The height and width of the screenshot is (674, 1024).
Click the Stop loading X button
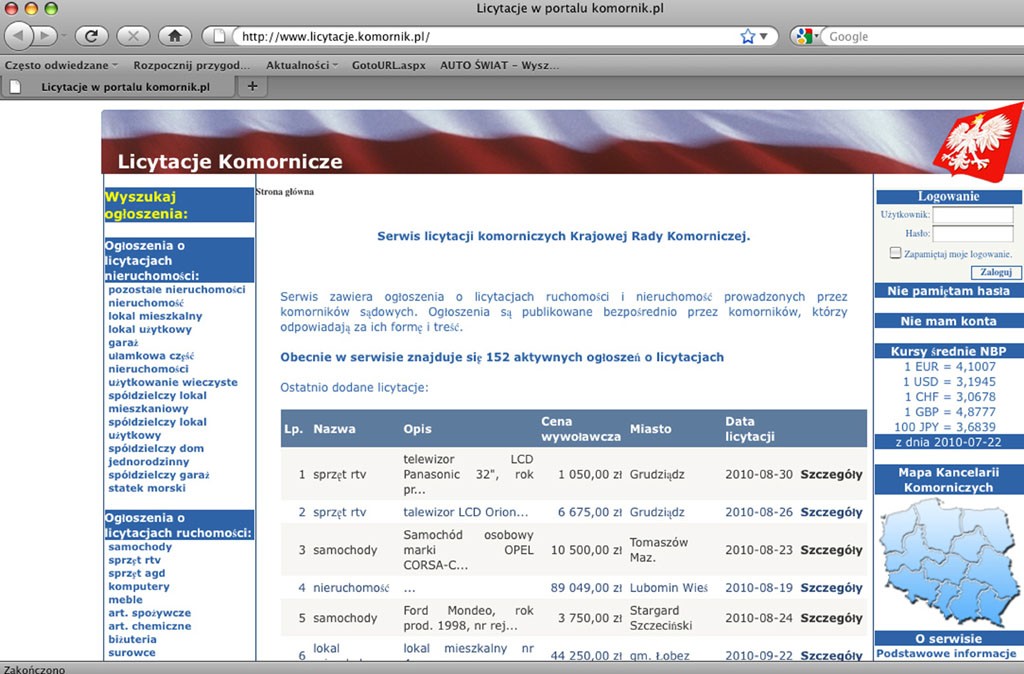tap(132, 36)
